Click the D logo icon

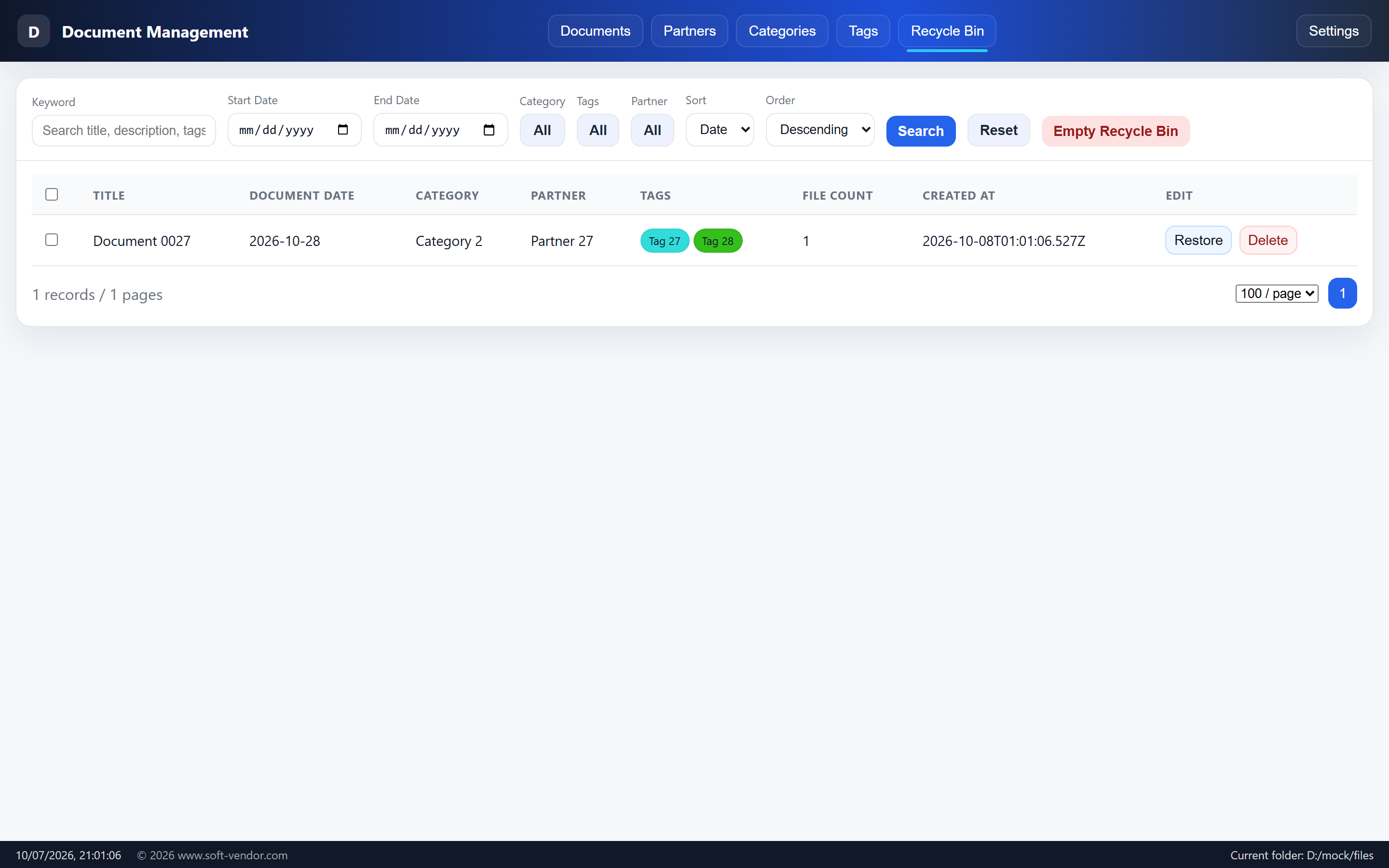34,31
